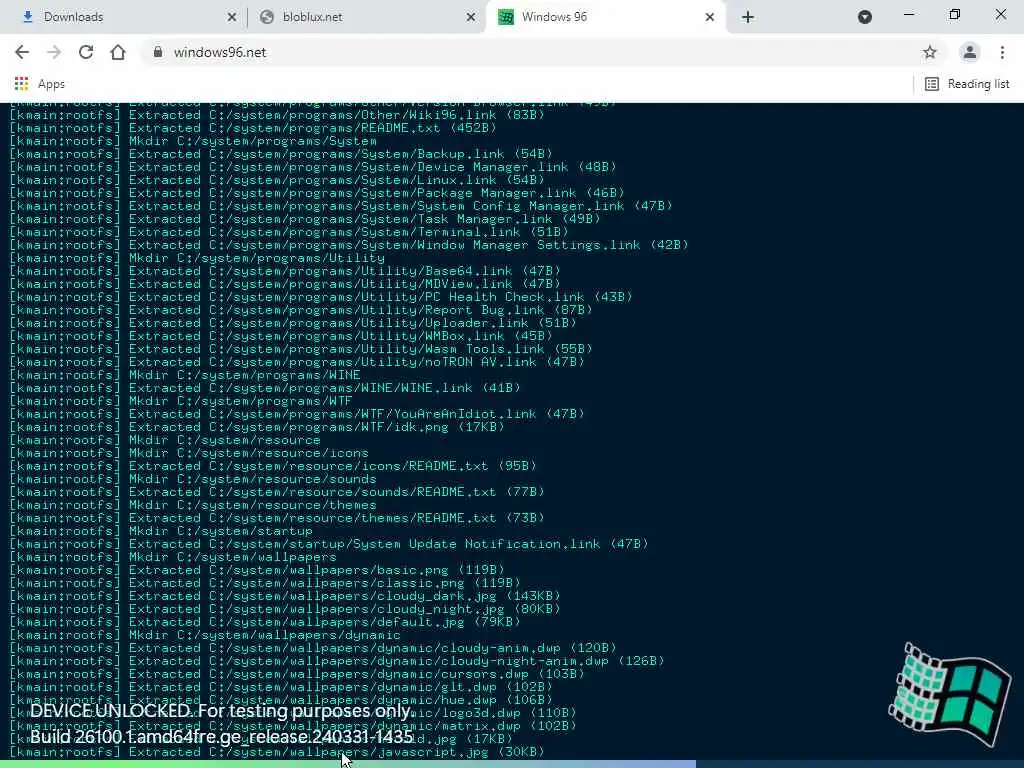Click the Windows 96 flag logo
Viewport: 1024px width, 768px height.
[x=950, y=694]
